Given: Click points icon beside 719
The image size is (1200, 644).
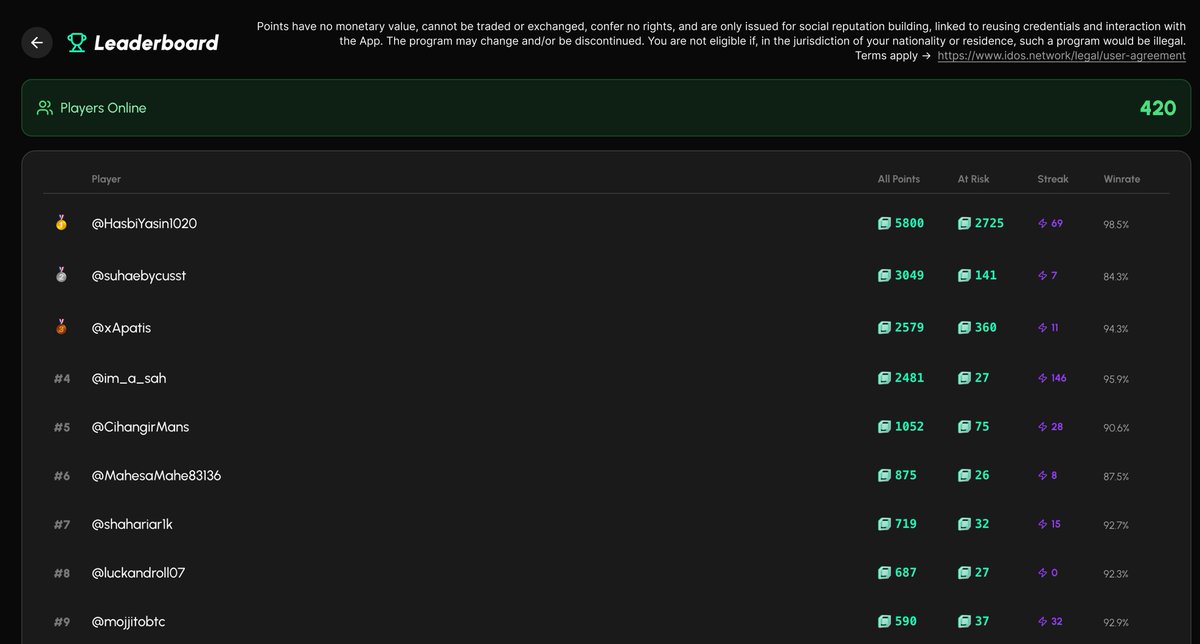Looking at the screenshot, I should pos(884,523).
